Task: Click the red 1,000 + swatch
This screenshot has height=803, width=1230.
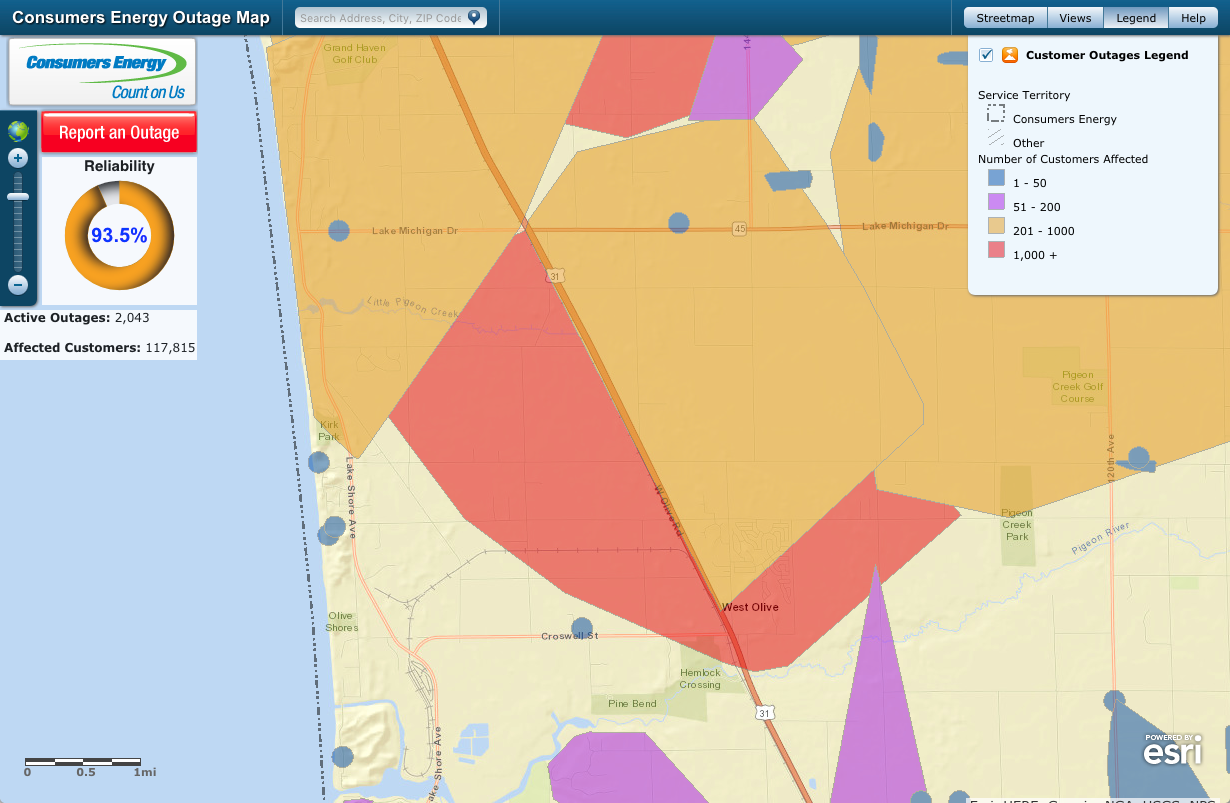Action: tap(996, 250)
